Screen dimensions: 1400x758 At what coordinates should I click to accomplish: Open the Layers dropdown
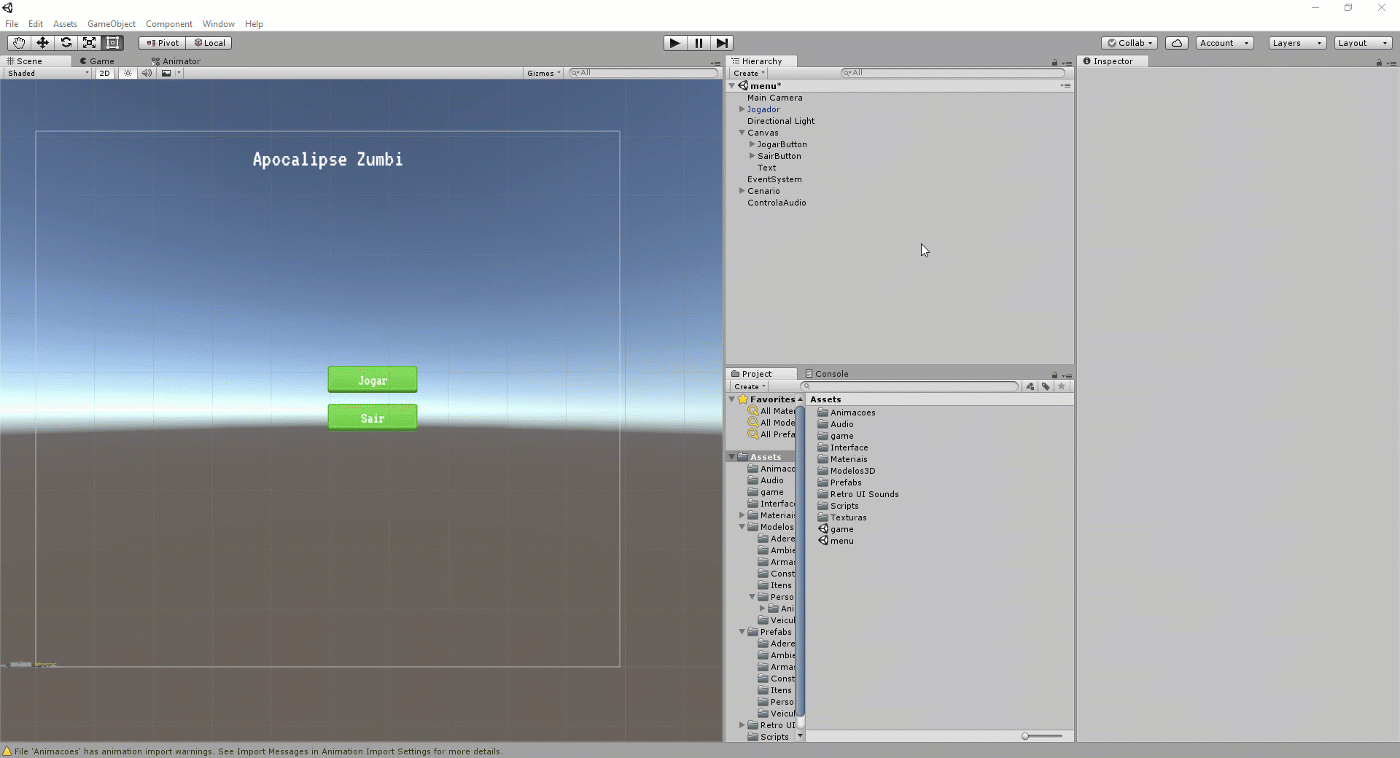coord(1297,43)
